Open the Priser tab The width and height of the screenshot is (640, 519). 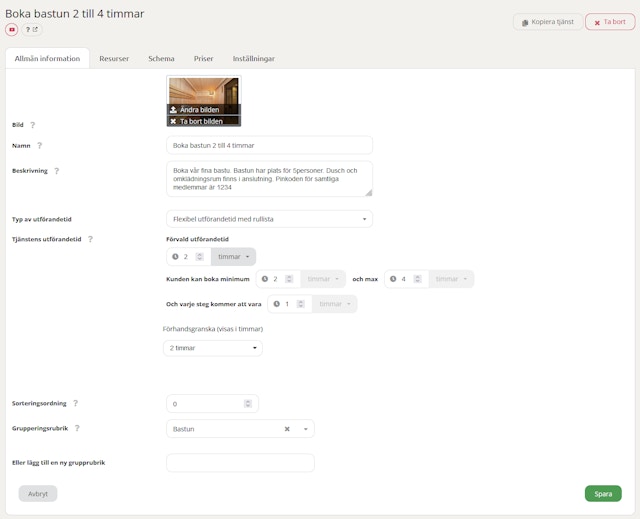point(203,59)
